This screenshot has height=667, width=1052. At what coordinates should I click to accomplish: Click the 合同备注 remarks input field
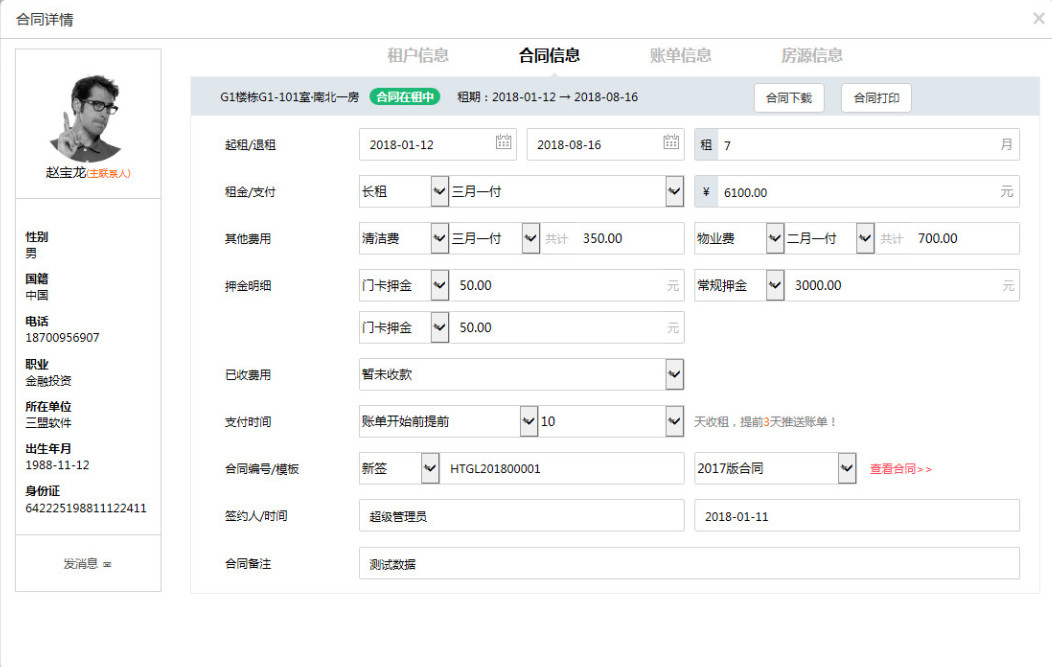pos(688,564)
